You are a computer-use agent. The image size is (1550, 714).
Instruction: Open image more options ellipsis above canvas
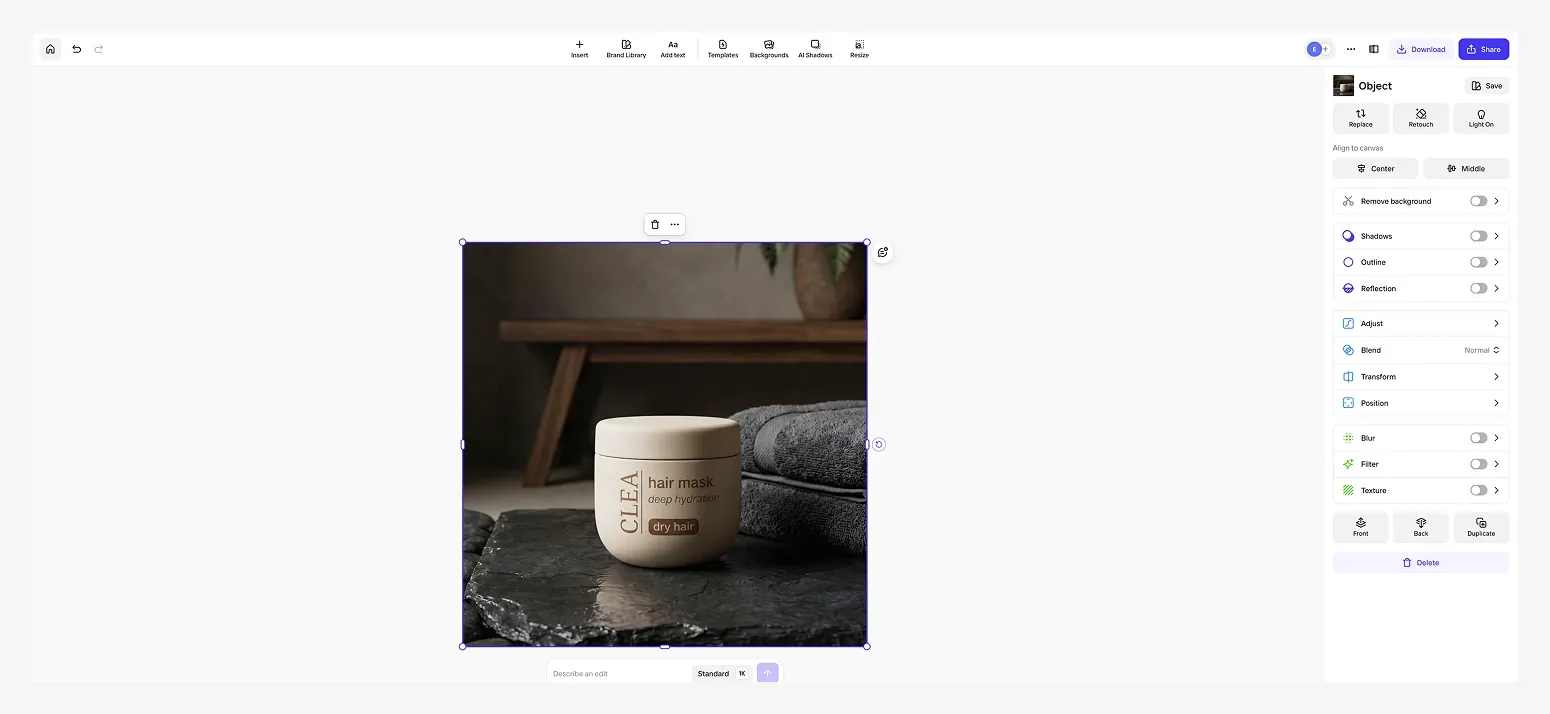coord(675,225)
